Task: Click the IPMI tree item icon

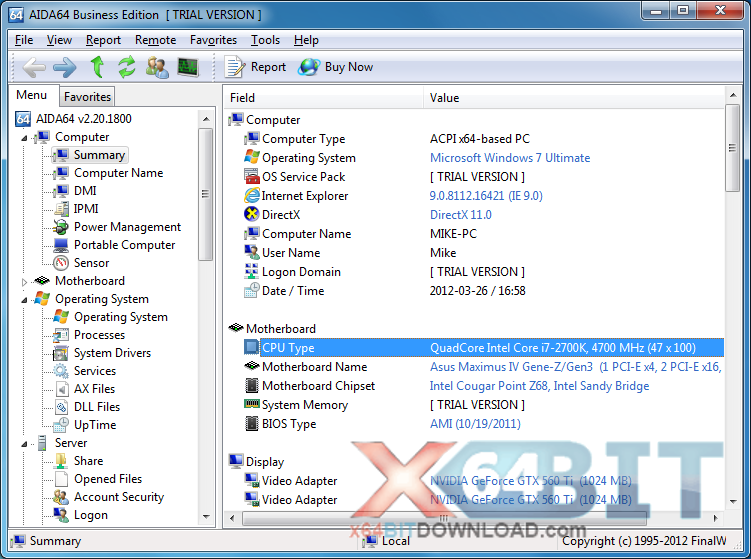Action: [x=61, y=209]
